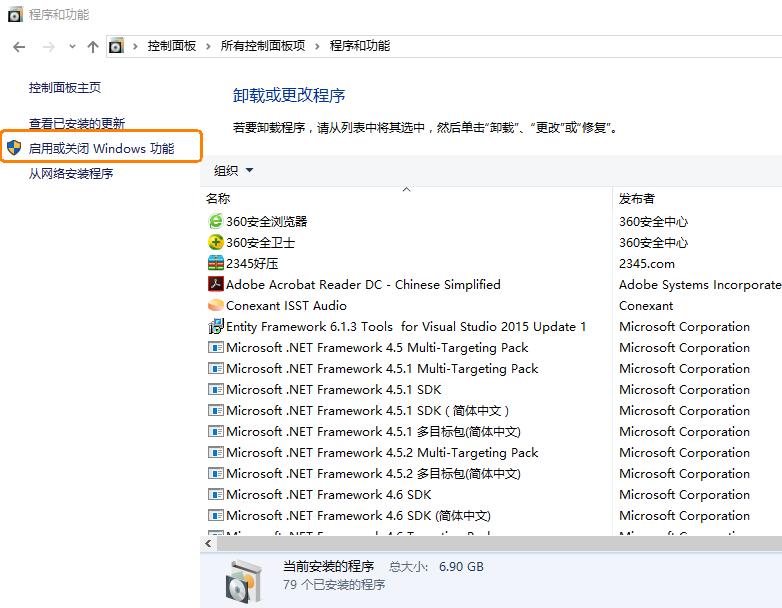Screen dimensions: 782x608
Task: Select 控制面板 breadcrumb
Action: click(172, 46)
